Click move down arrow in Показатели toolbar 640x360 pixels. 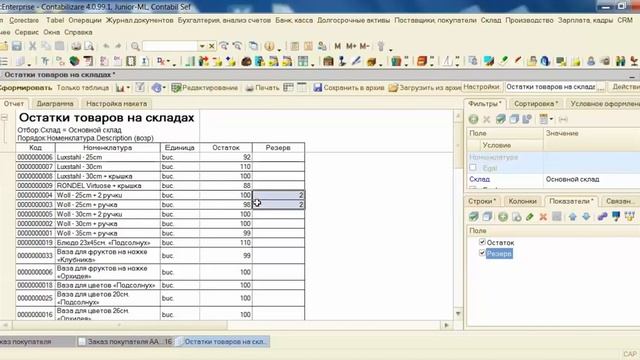[586, 217]
